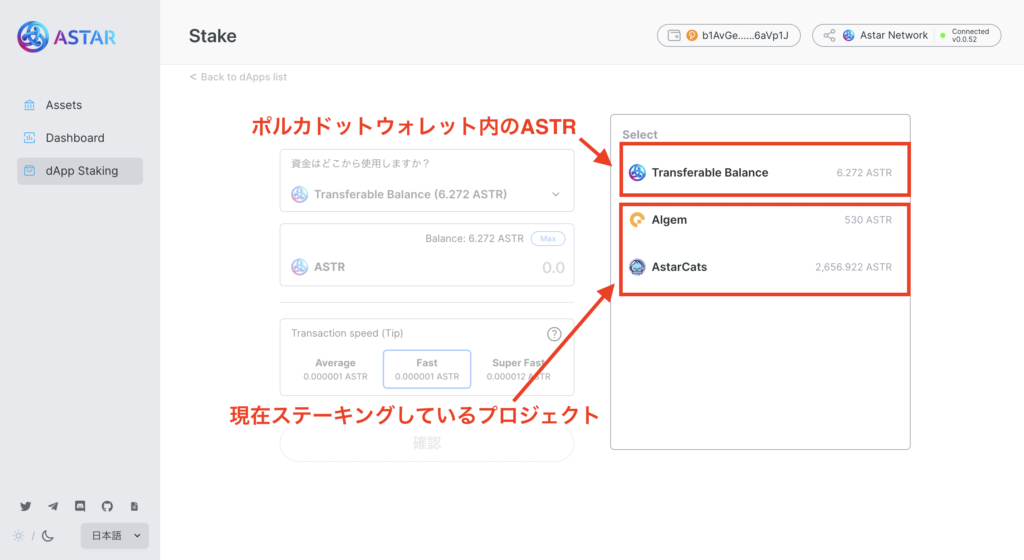The width and height of the screenshot is (1024, 560).
Task: Click the dApp Staking bag icon
Action: 29,171
